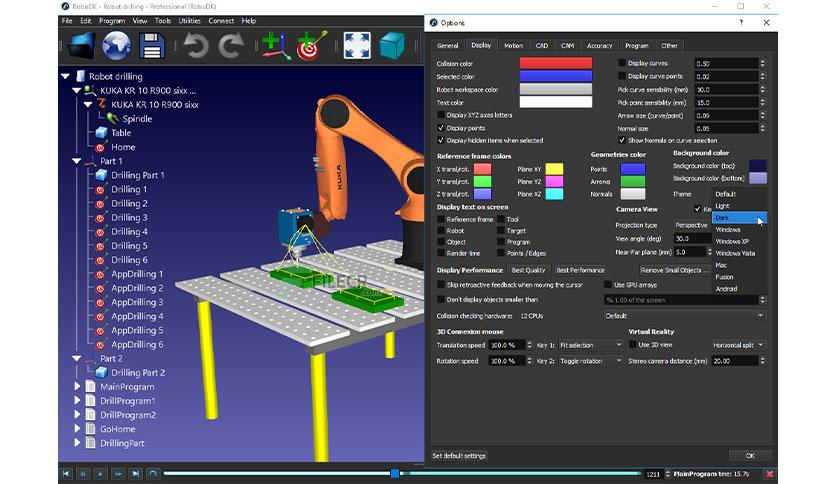Click the Best Performance button

580,270
